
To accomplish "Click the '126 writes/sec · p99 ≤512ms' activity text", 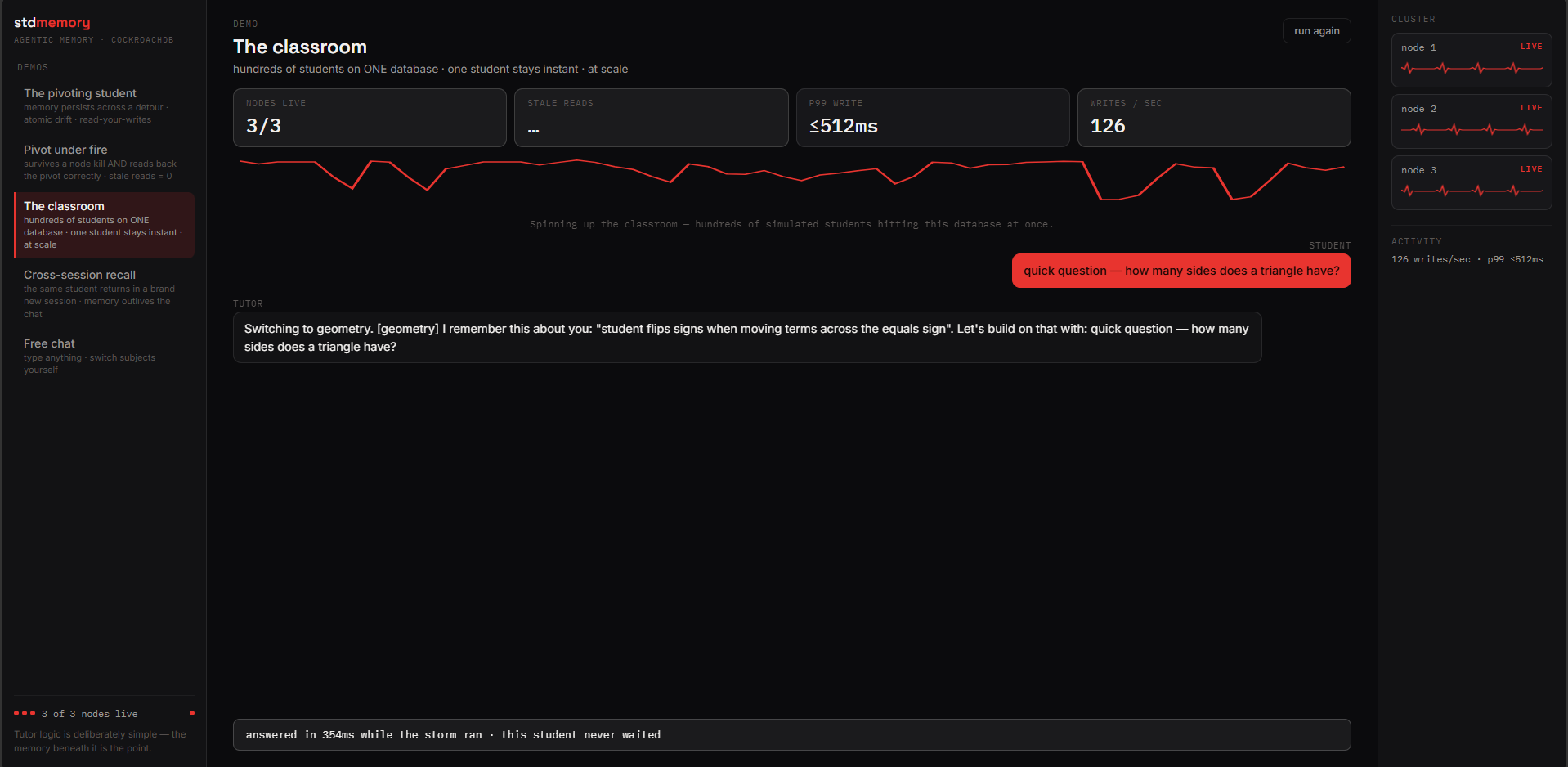I will click(x=1467, y=259).
